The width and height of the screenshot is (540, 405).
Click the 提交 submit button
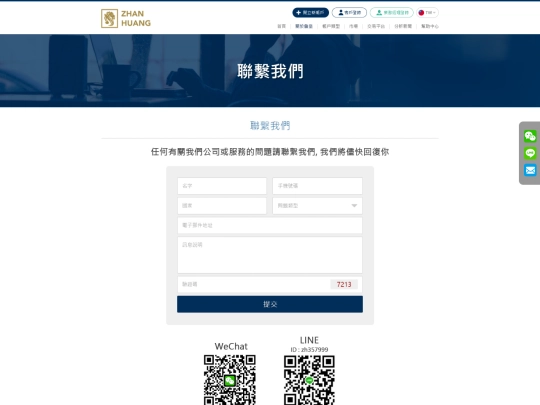(270, 304)
